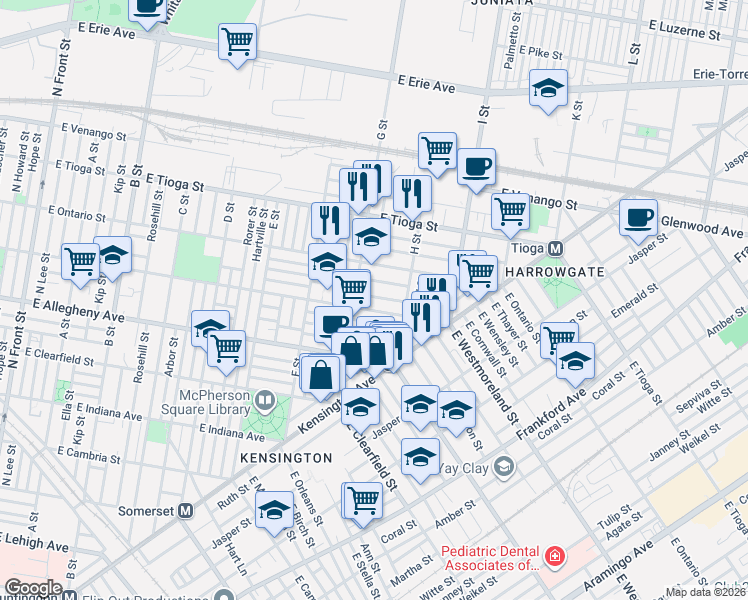
Task: Click the 'Somerset' station label
Action: [146, 511]
